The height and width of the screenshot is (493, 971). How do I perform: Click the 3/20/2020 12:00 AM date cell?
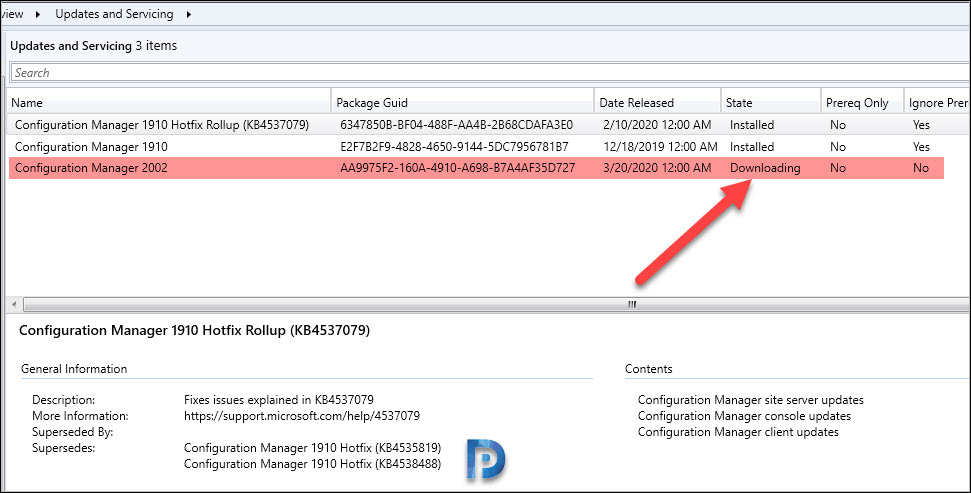tap(657, 168)
